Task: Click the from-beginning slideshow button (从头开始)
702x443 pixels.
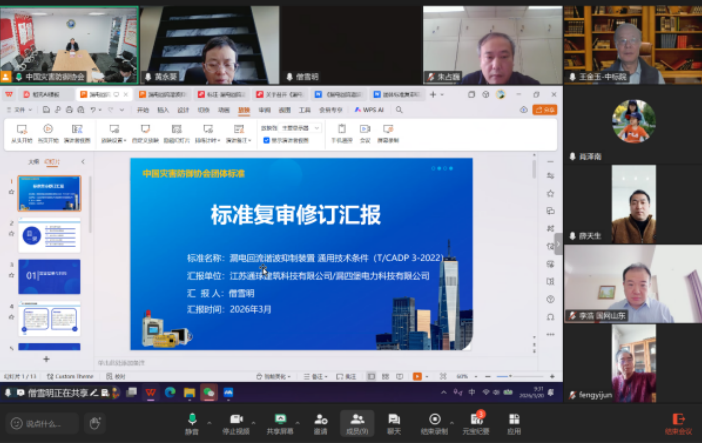Action: [21, 133]
